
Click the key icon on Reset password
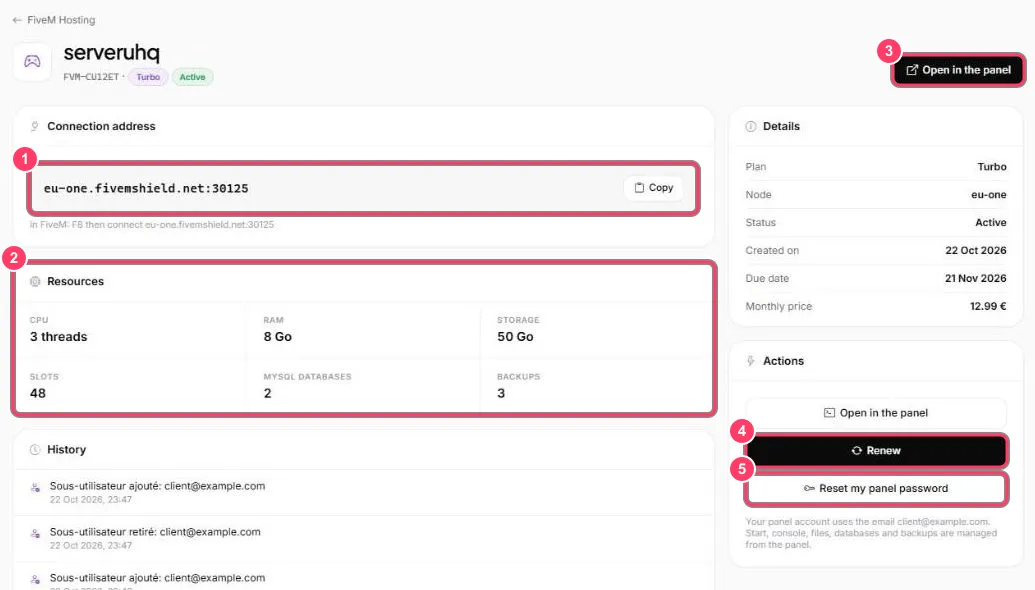(x=809, y=488)
